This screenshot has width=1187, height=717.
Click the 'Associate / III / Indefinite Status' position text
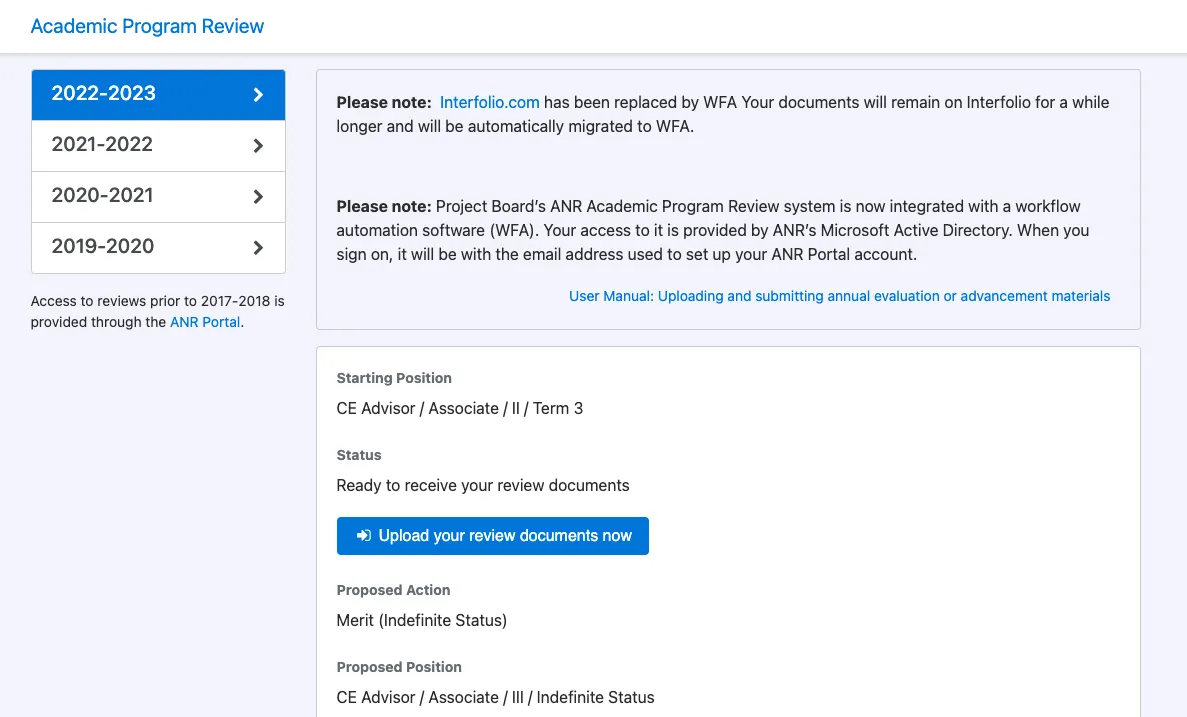pos(495,697)
